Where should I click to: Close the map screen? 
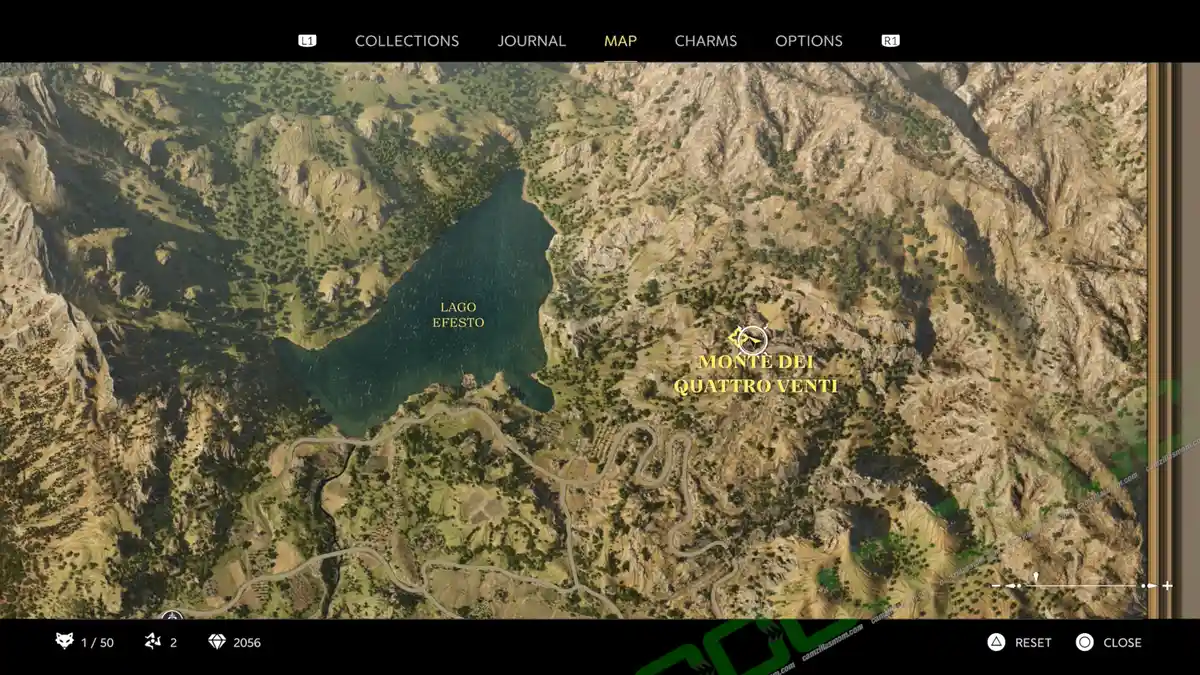1122,643
